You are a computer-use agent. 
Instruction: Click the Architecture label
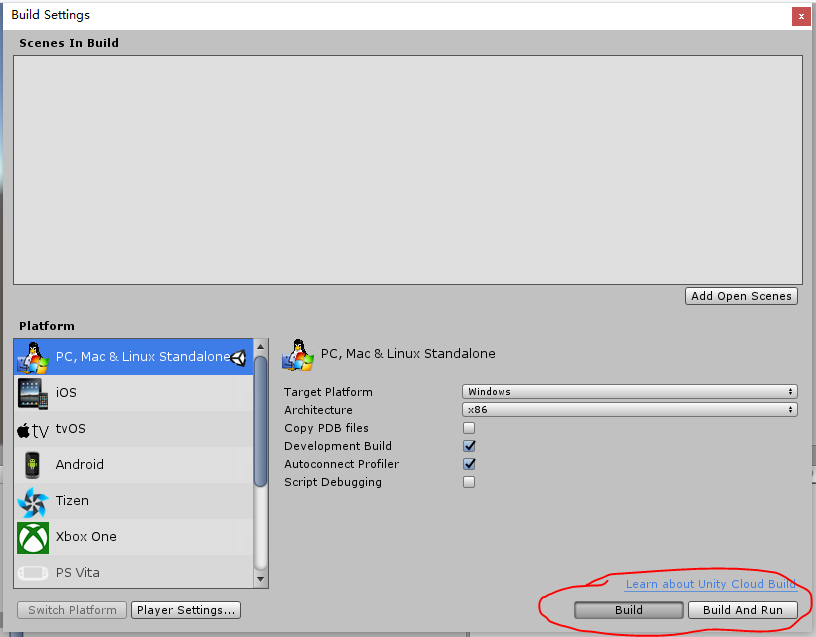tap(318, 410)
